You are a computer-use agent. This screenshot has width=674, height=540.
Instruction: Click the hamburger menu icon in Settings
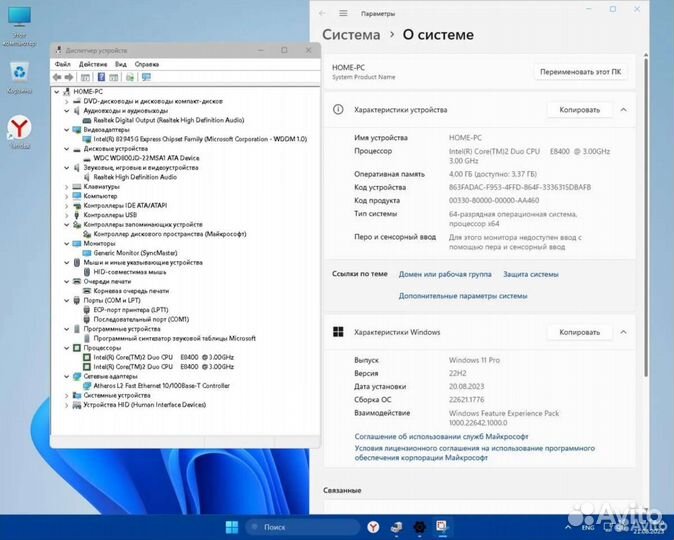pos(343,13)
